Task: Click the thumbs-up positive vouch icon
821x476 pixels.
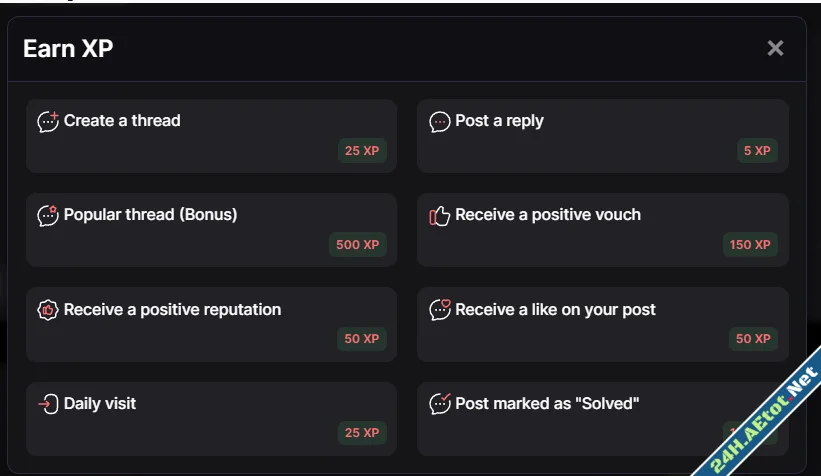Action: point(440,216)
